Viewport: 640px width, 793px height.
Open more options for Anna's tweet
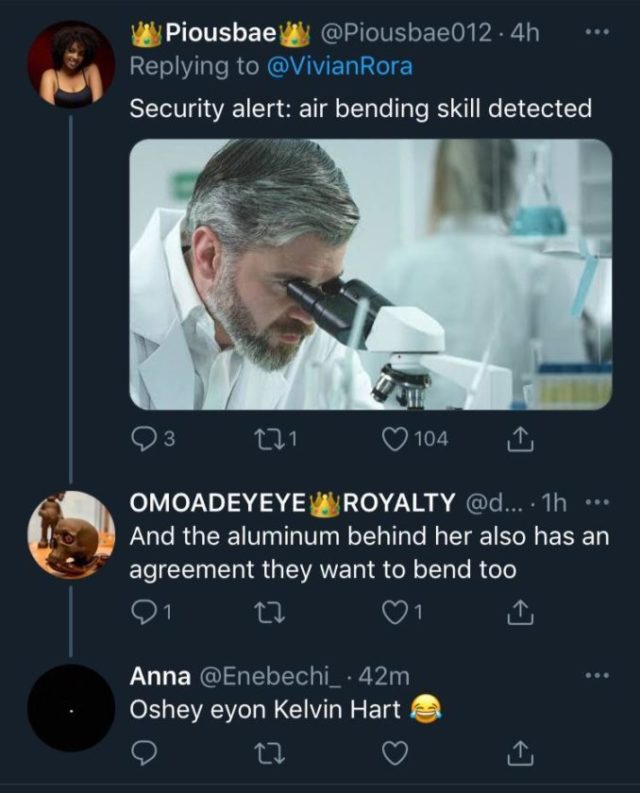pos(598,677)
